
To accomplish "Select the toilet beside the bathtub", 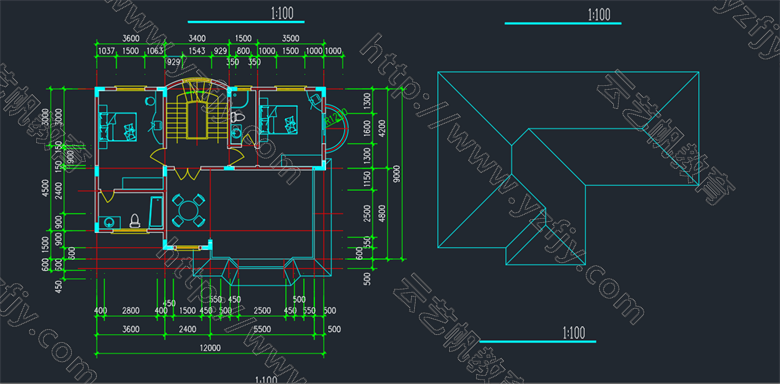I will pos(134,221).
